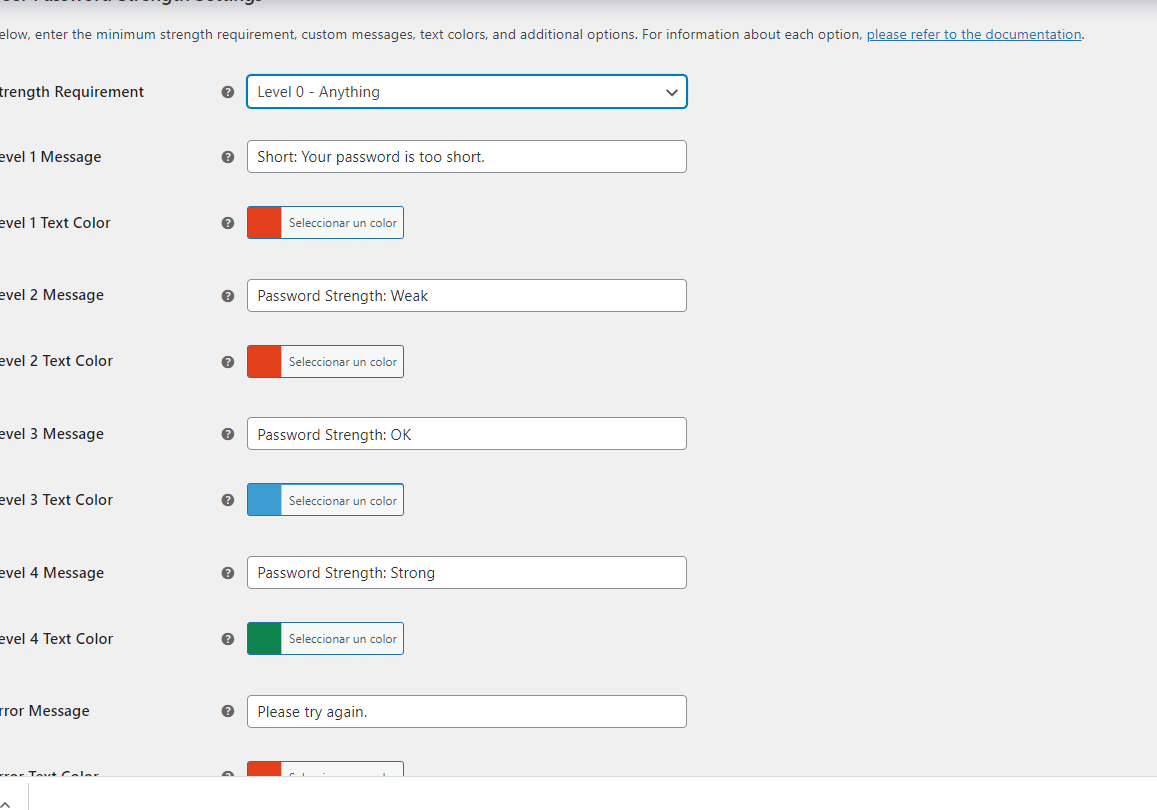Click help icon for Level 3 Text Color
Viewport: 1157px width, 810px height.
pos(228,500)
